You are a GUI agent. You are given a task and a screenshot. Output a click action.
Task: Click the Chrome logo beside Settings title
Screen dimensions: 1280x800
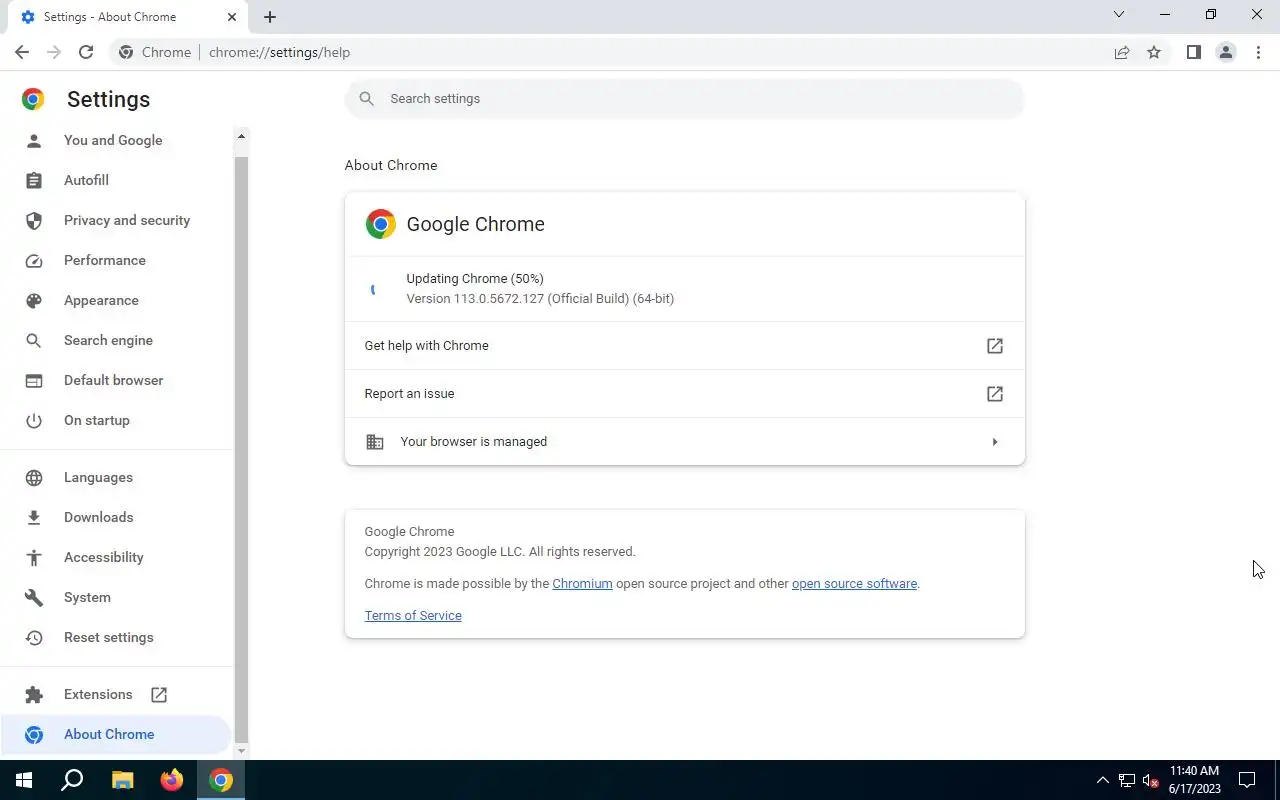pyautogui.click(x=33, y=99)
